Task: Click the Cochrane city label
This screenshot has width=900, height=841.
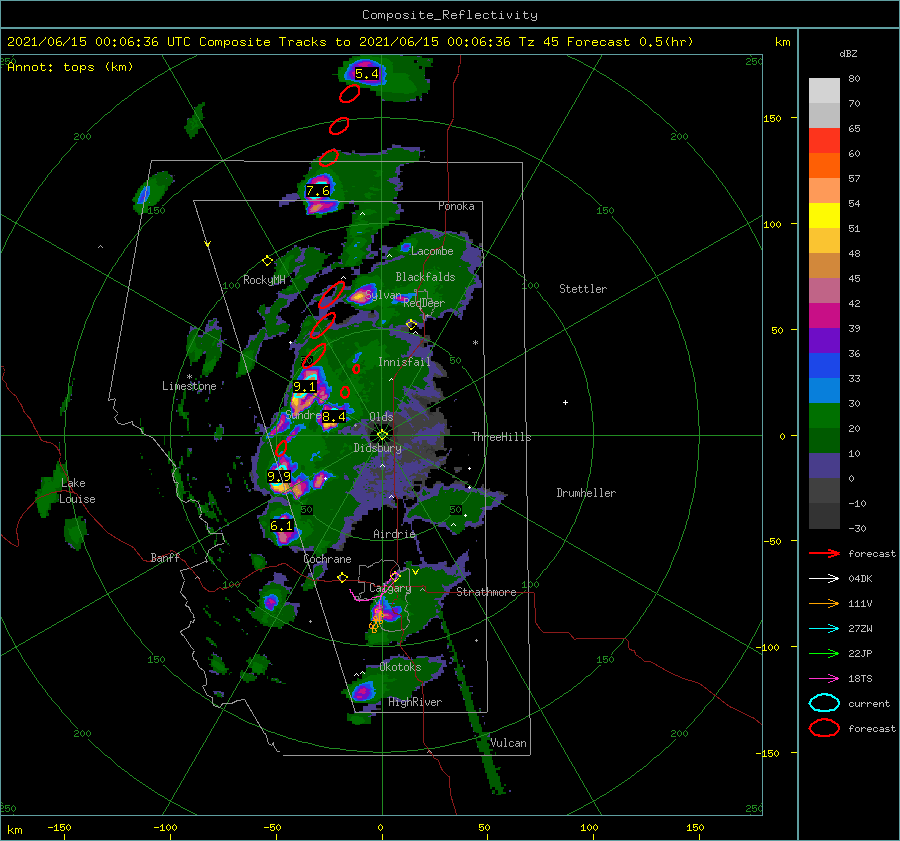Action: (x=327, y=559)
